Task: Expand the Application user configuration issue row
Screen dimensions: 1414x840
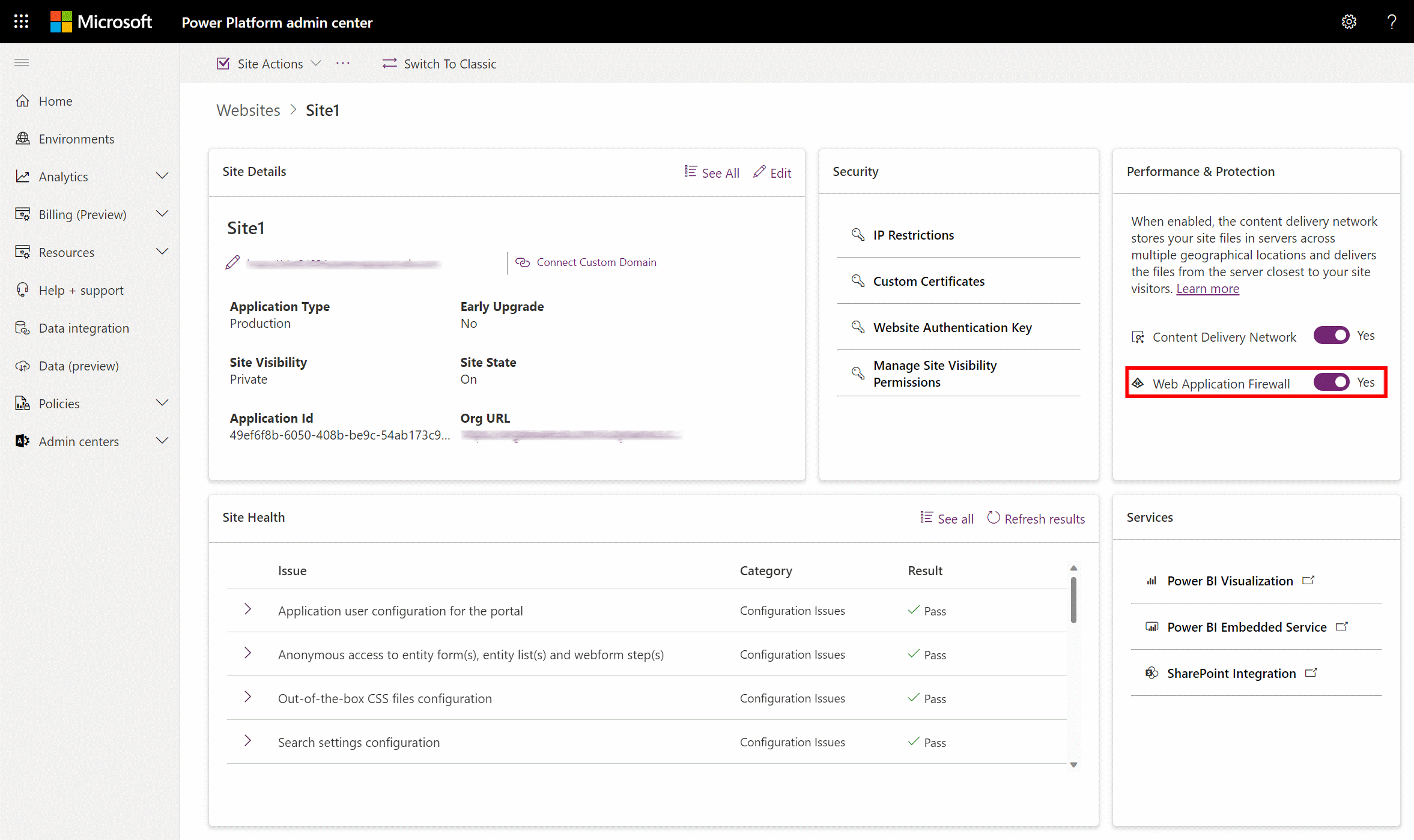Action: click(x=248, y=610)
